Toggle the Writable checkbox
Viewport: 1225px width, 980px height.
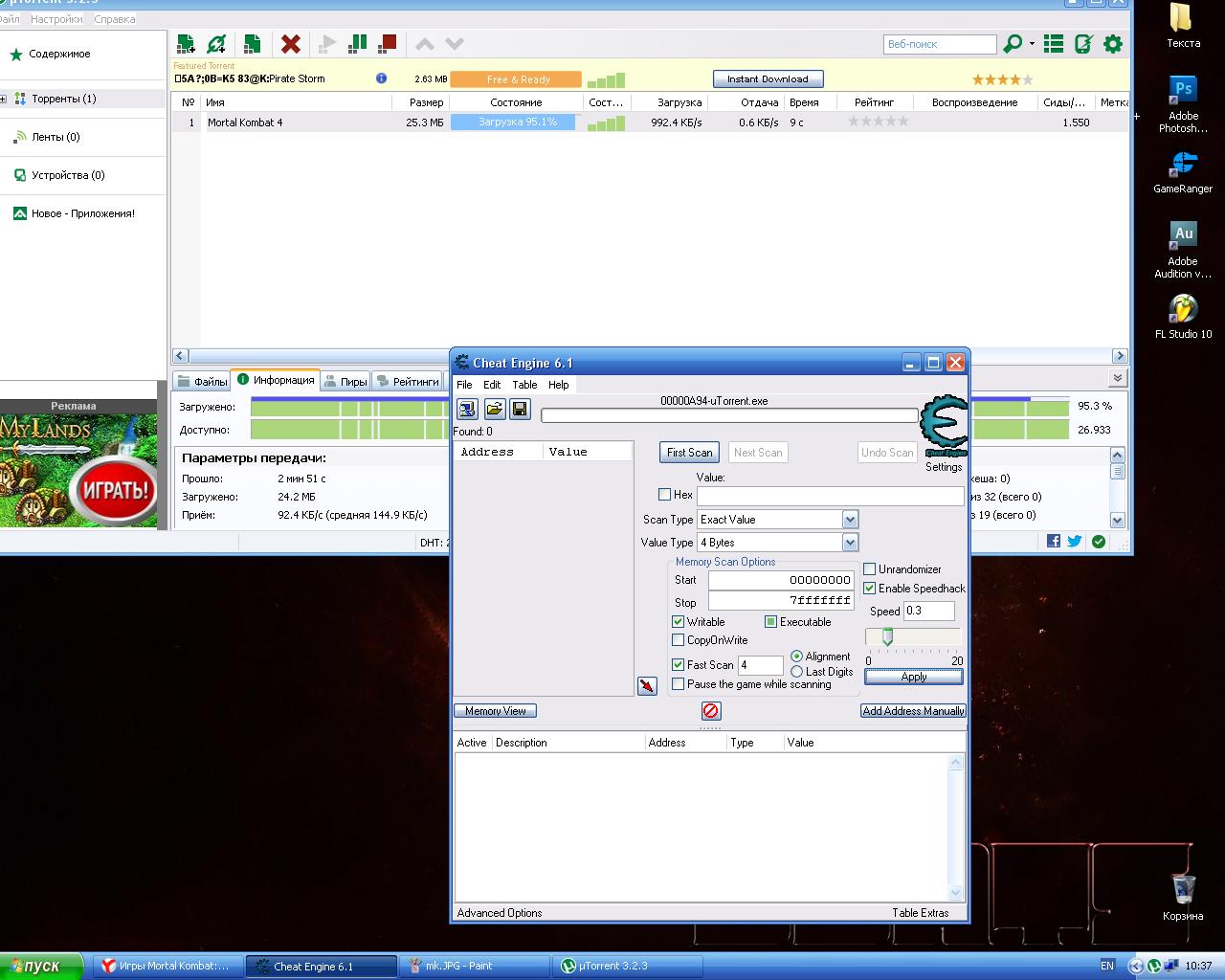[x=678, y=622]
